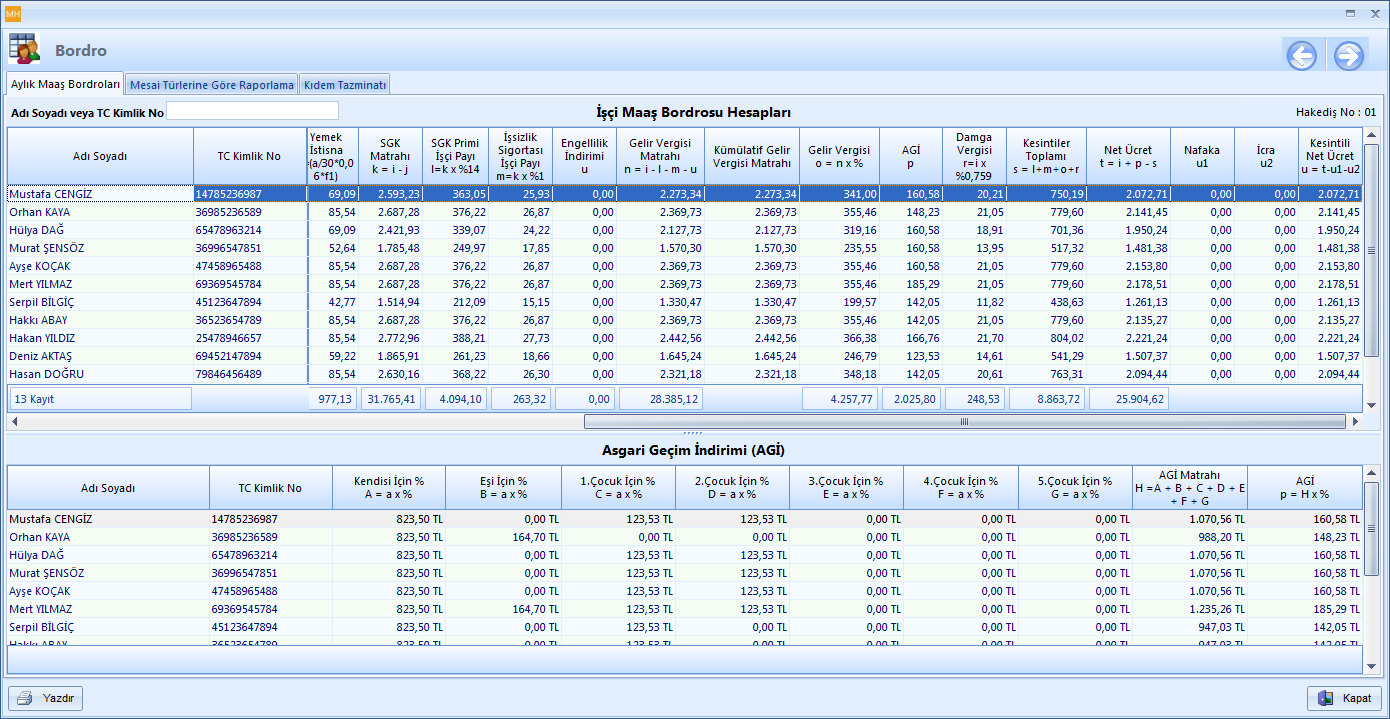Sort by Net Ücret column header
The width and height of the screenshot is (1390, 719).
pyautogui.click(x=1127, y=156)
